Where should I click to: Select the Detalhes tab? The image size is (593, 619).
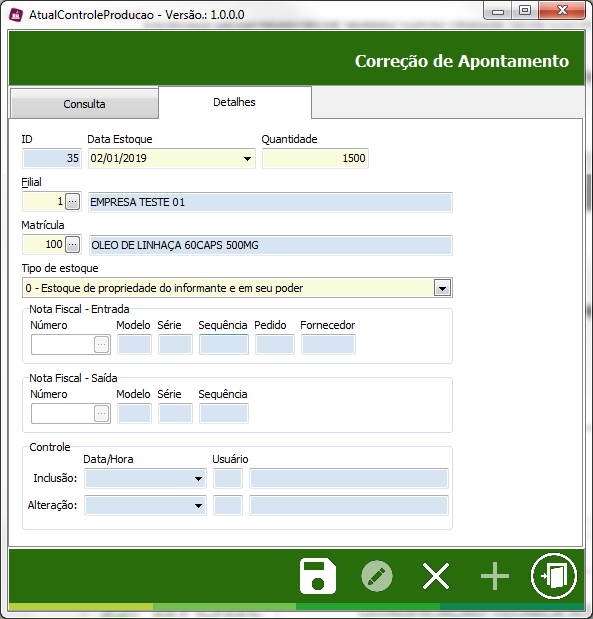[235, 102]
